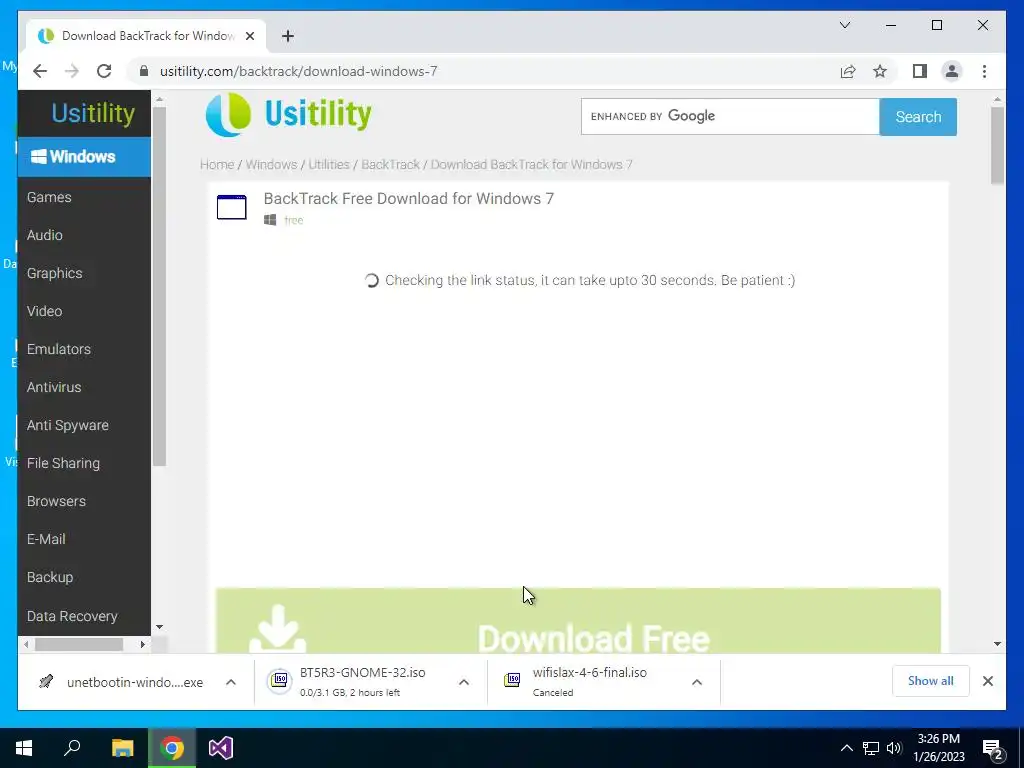1024x768 pixels.
Task: Open the taskbar clock and date
Action: (x=938, y=748)
